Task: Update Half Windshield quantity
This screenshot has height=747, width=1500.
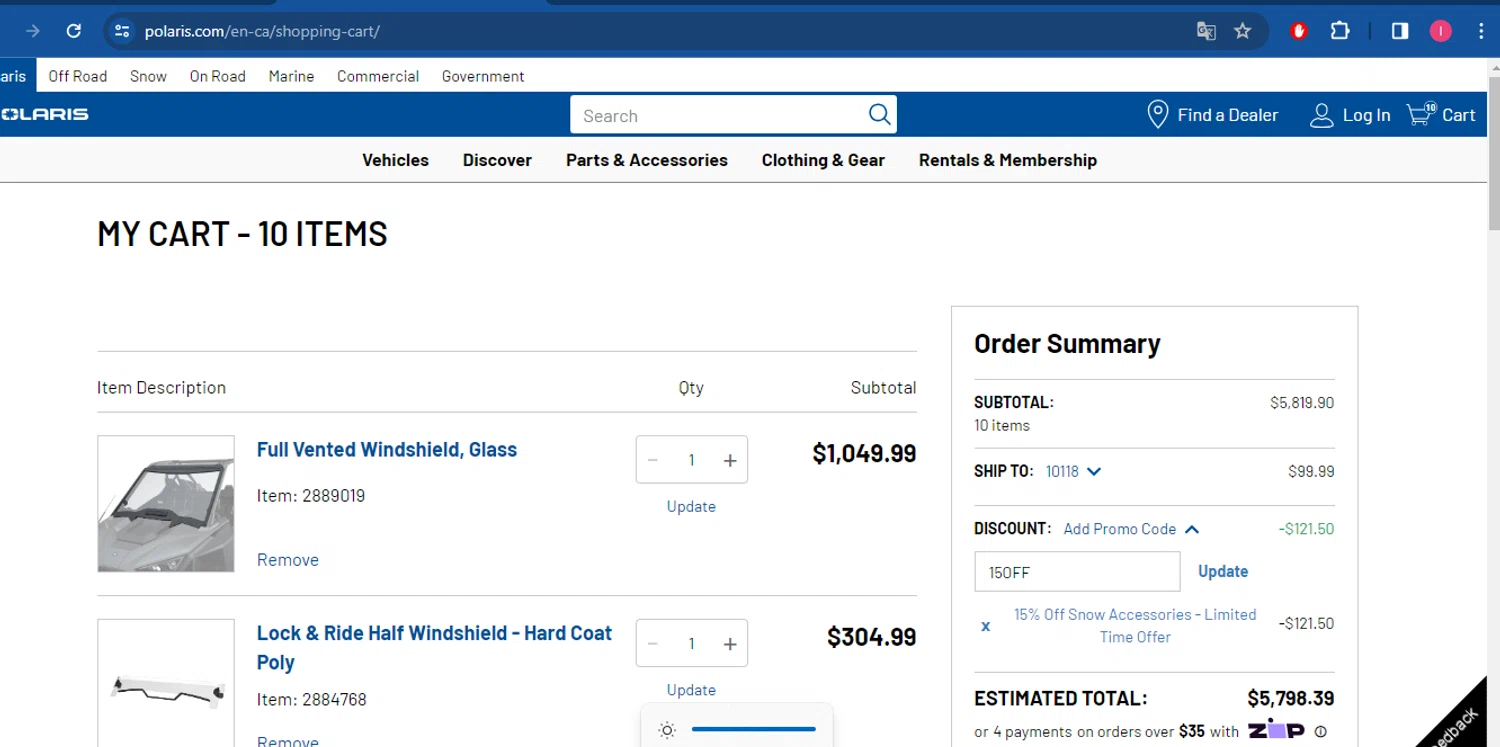Action: [691, 690]
